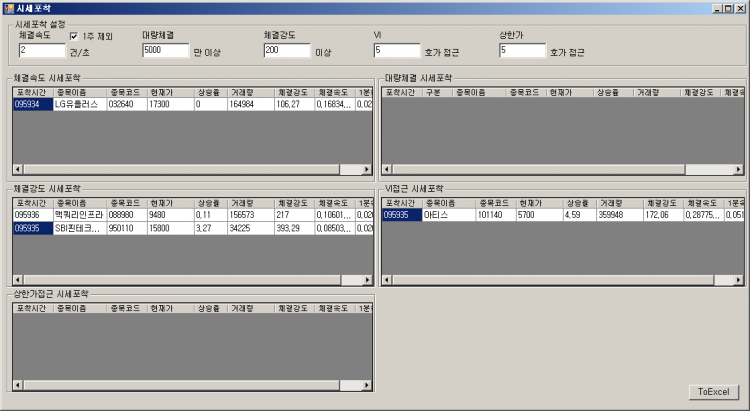Click the 상한가 호가 접근 input box
Image resolution: width=750 pixels, height=411 pixels.
(x=522, y=50)
